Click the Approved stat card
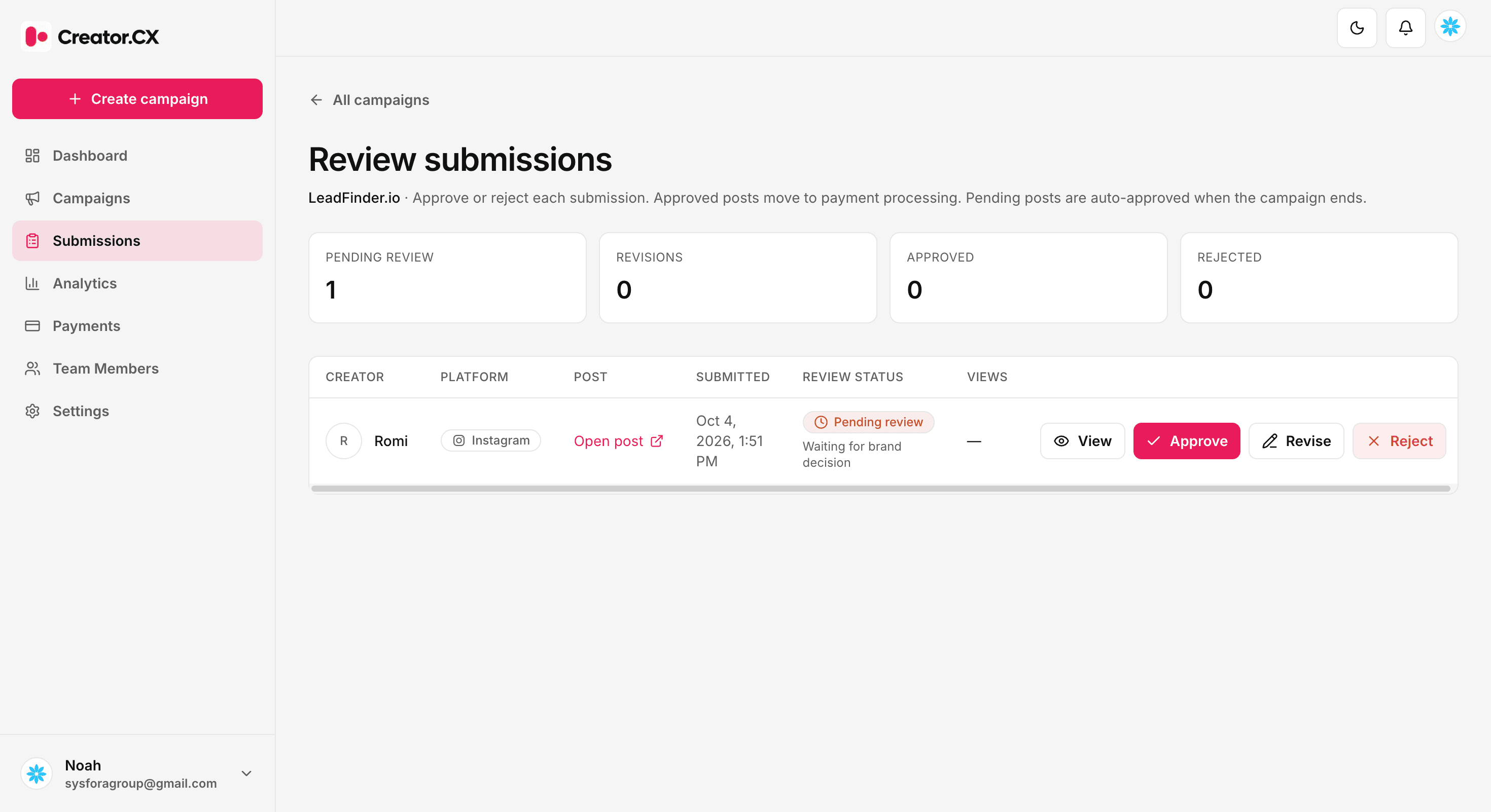This screenshot has width=1491, height=812. [x=1028, y=278]
